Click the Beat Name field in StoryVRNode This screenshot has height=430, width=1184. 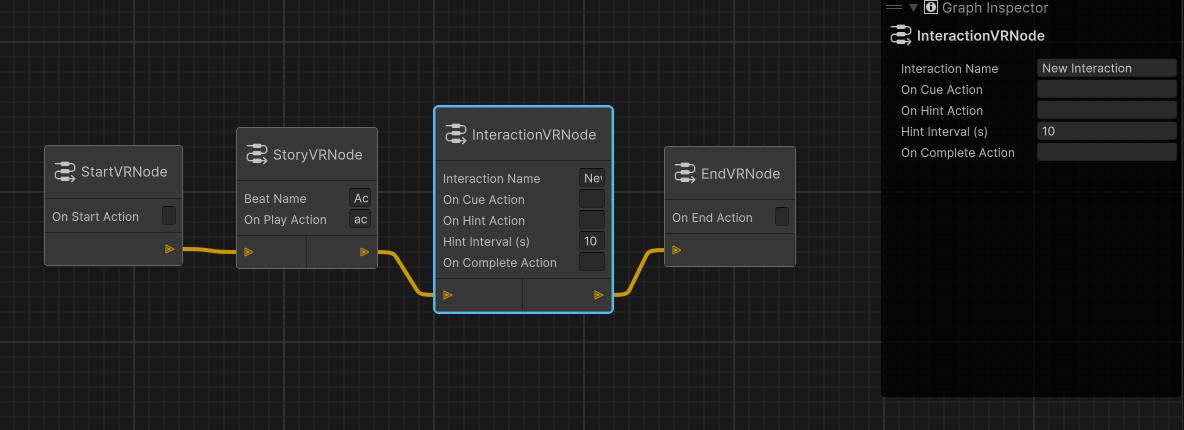(x=361, y=198)
